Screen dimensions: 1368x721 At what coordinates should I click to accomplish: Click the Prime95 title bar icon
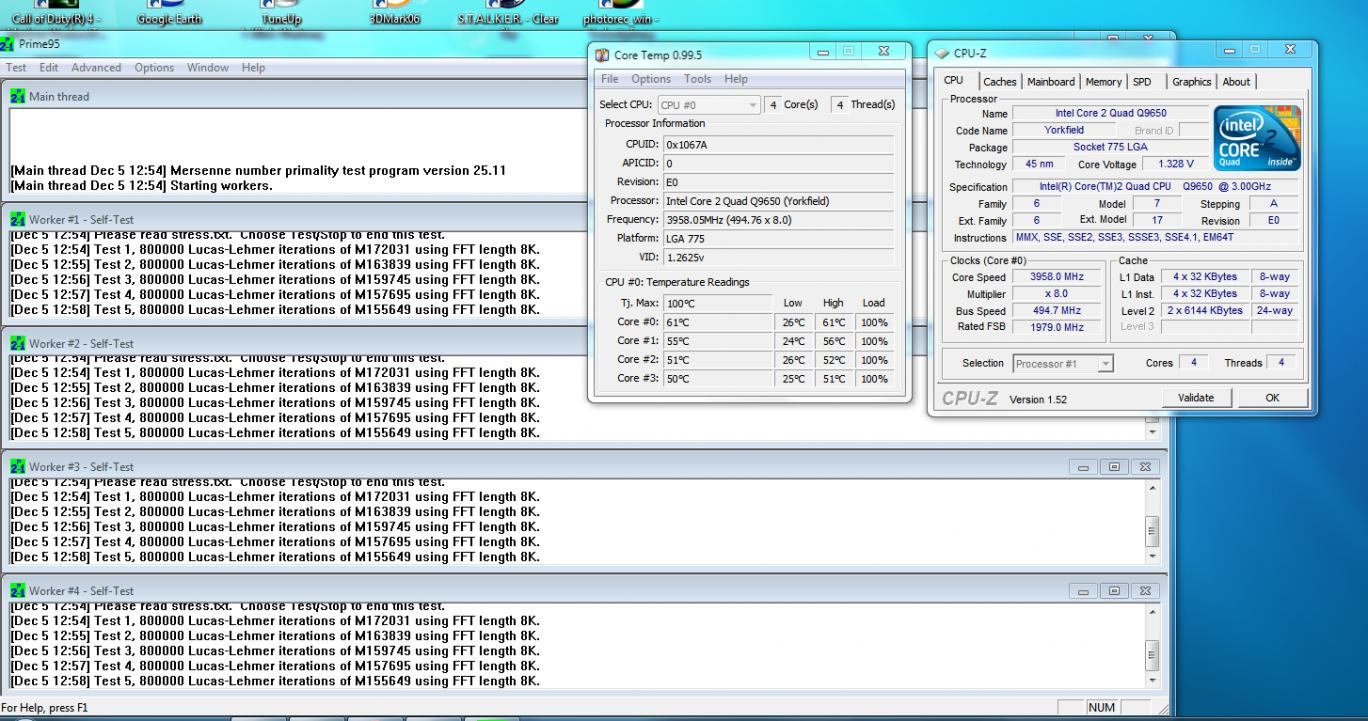8,44
